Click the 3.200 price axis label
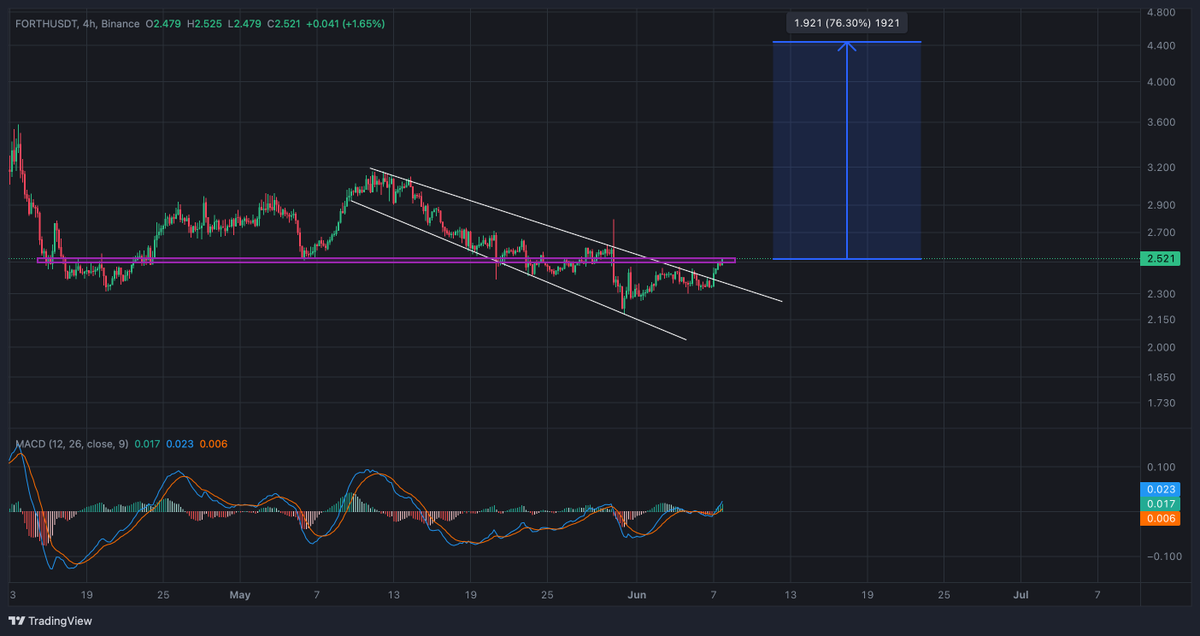The image size is (1200, 636). click(x=1160, y=167)
